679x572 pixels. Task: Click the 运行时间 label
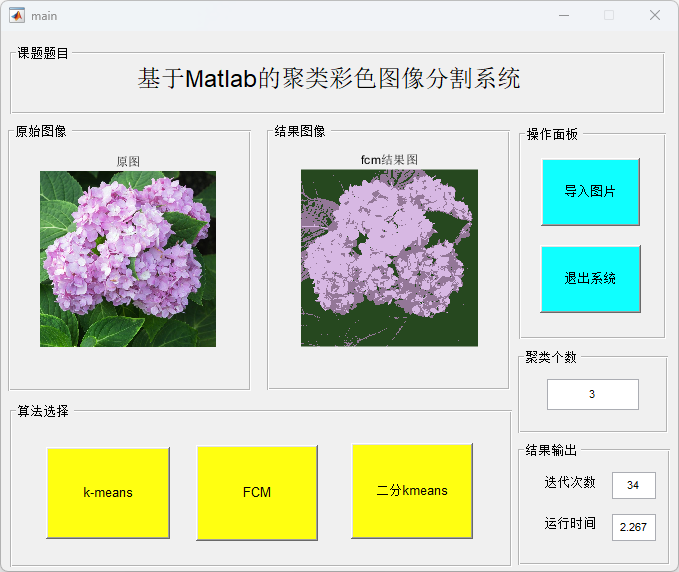[570, 523]
